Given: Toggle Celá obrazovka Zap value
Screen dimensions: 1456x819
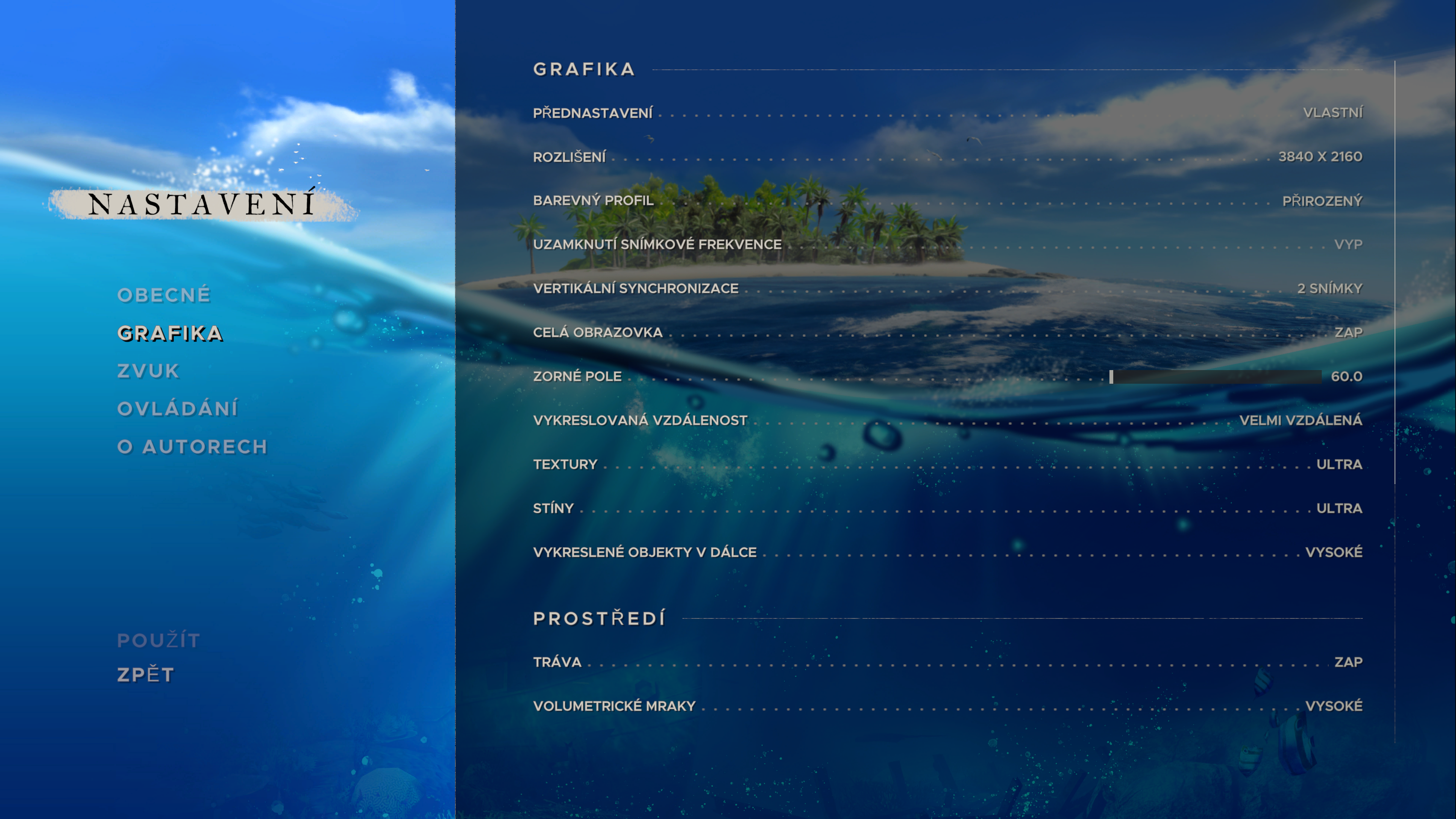Looking at the screenshot, I should (1348, 333).
